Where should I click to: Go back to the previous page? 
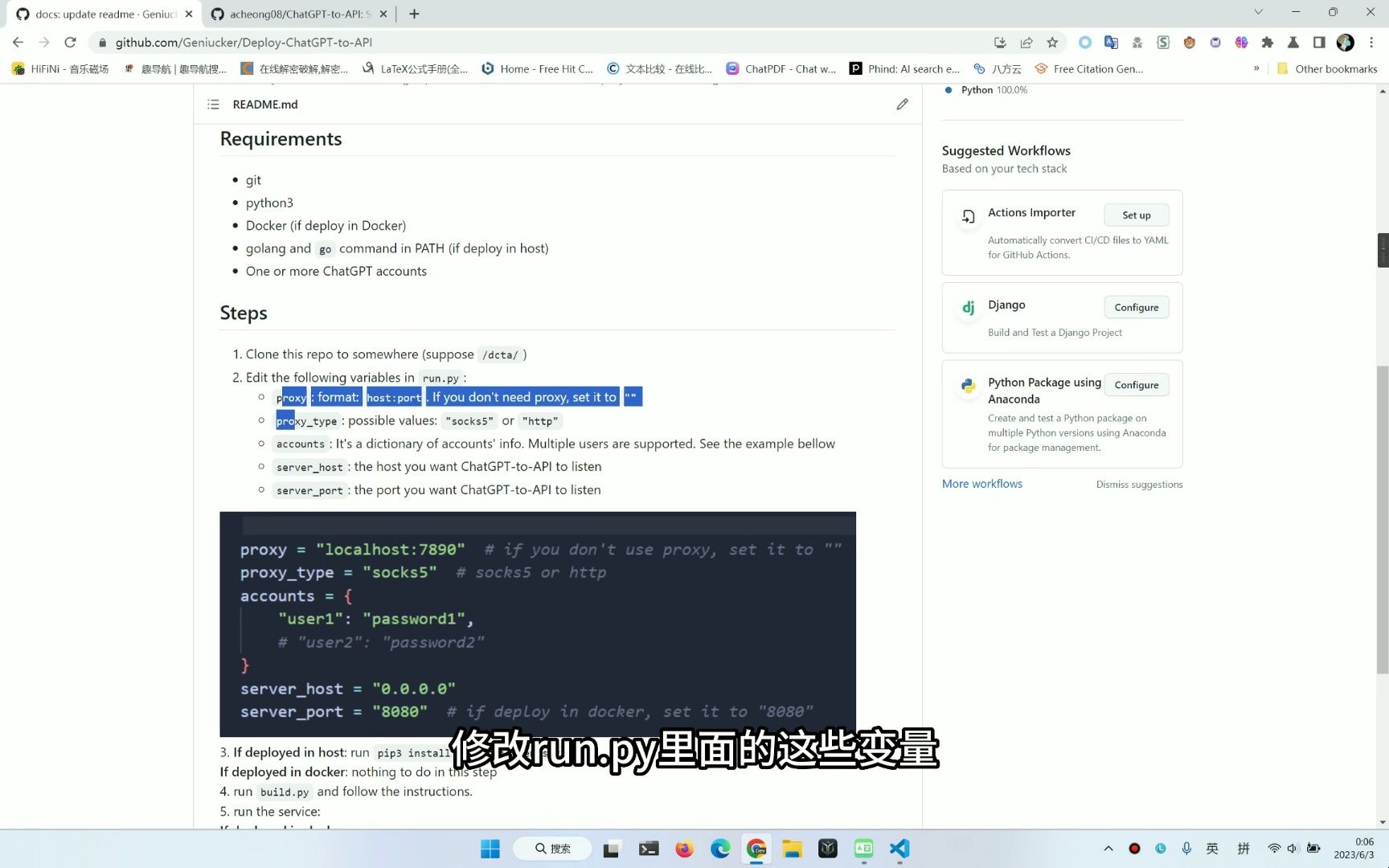pyautogui.click(x=18, y=43)
